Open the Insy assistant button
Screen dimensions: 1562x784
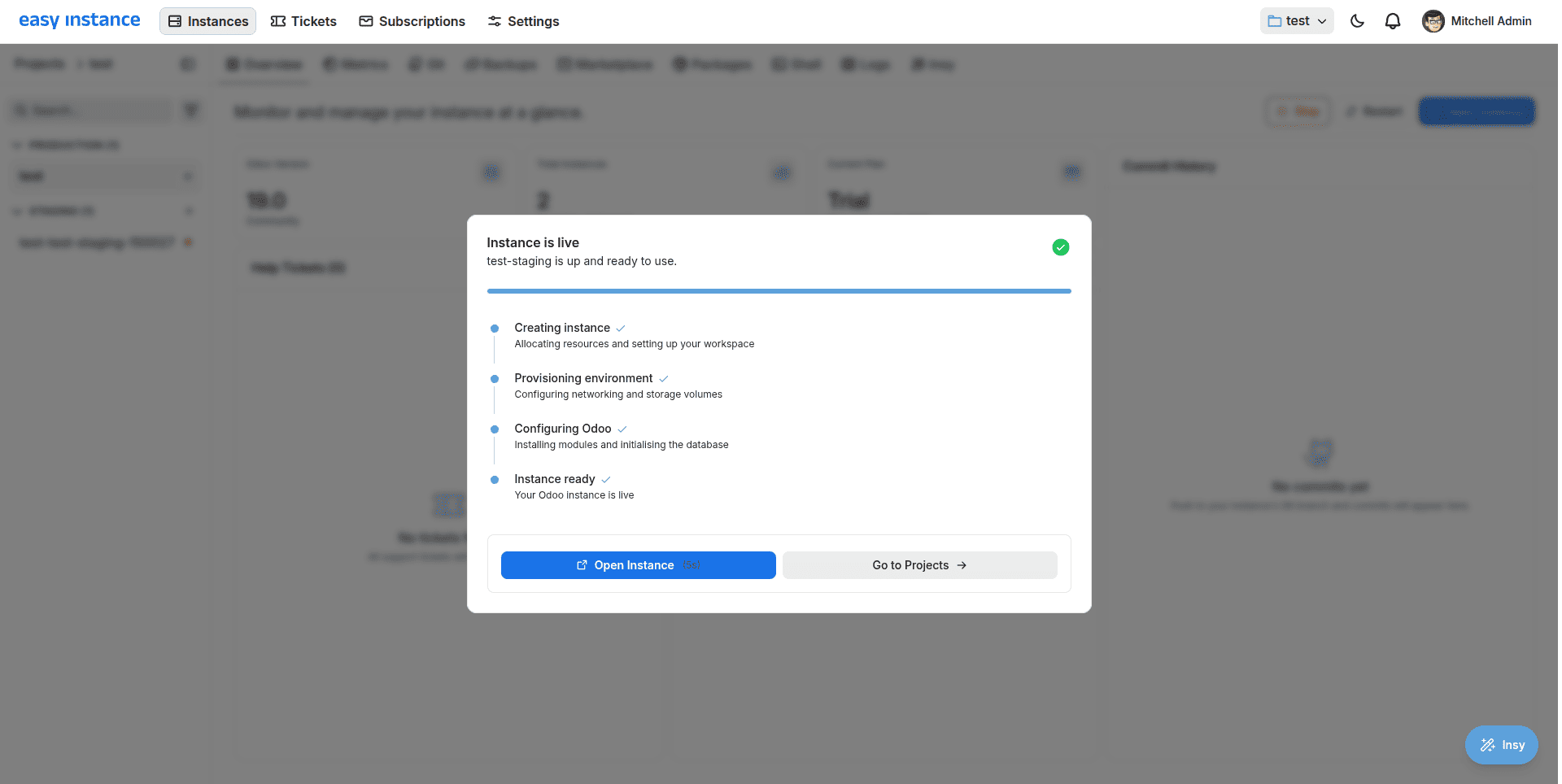(1501, 745)
